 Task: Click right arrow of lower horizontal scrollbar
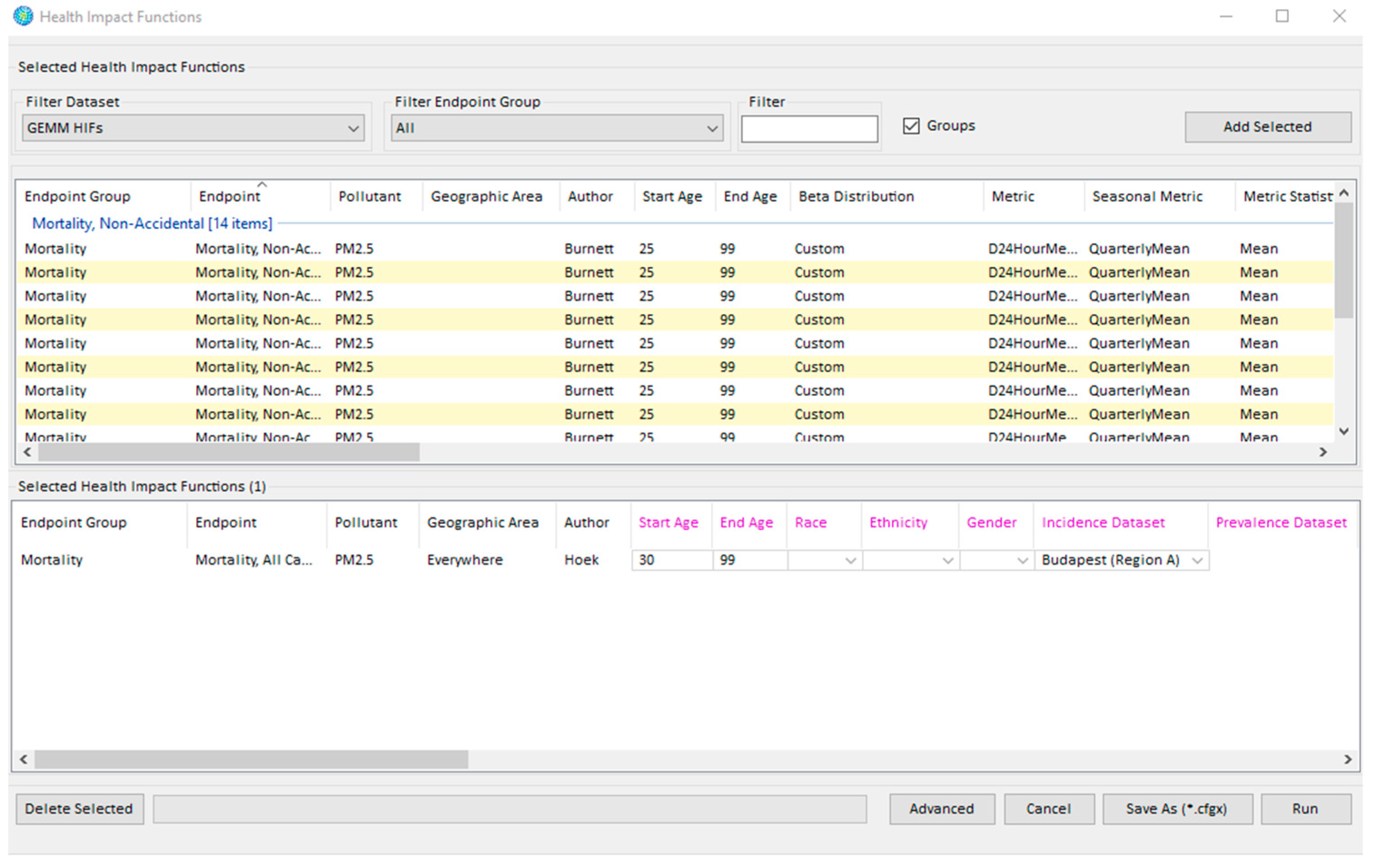[x=1348, y=759]
